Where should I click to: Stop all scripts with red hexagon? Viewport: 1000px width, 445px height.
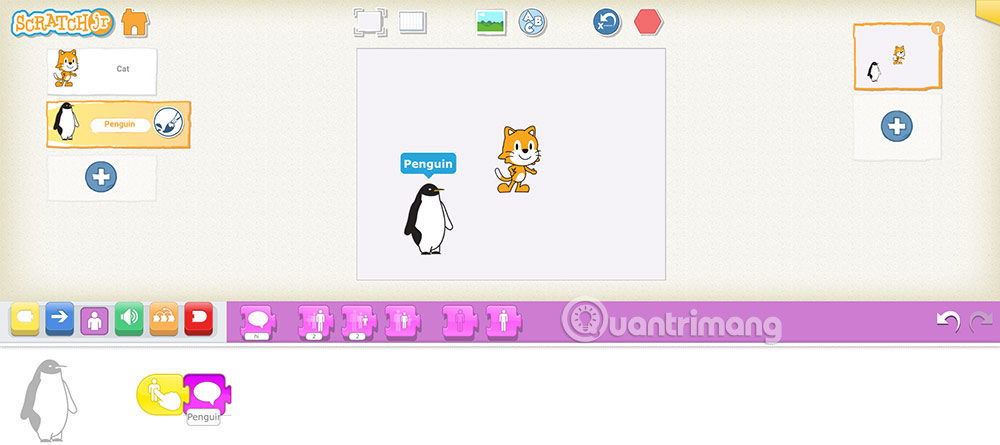tap(649, 22)
